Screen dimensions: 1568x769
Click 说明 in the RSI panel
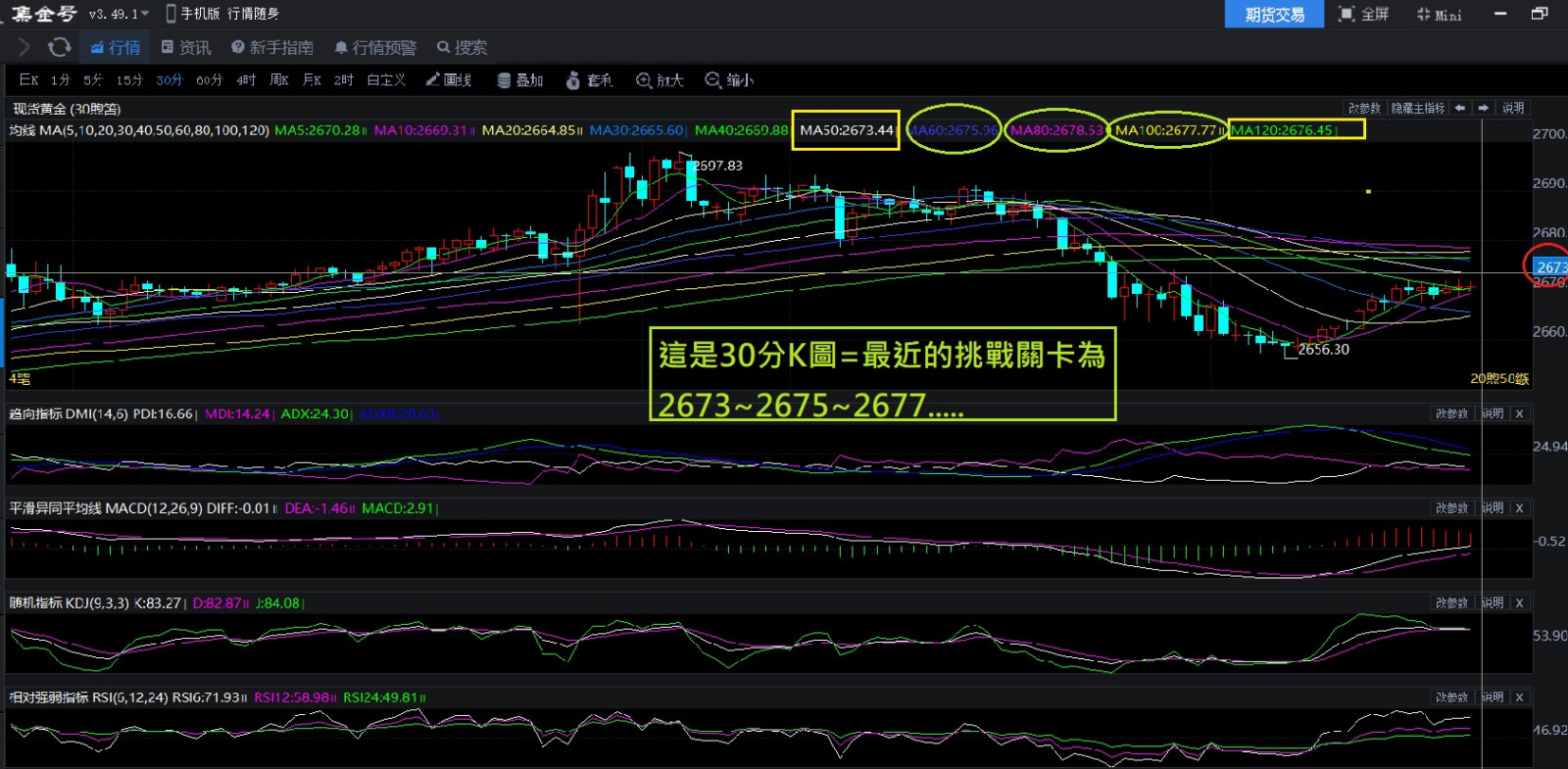(x=1493, y=697)
